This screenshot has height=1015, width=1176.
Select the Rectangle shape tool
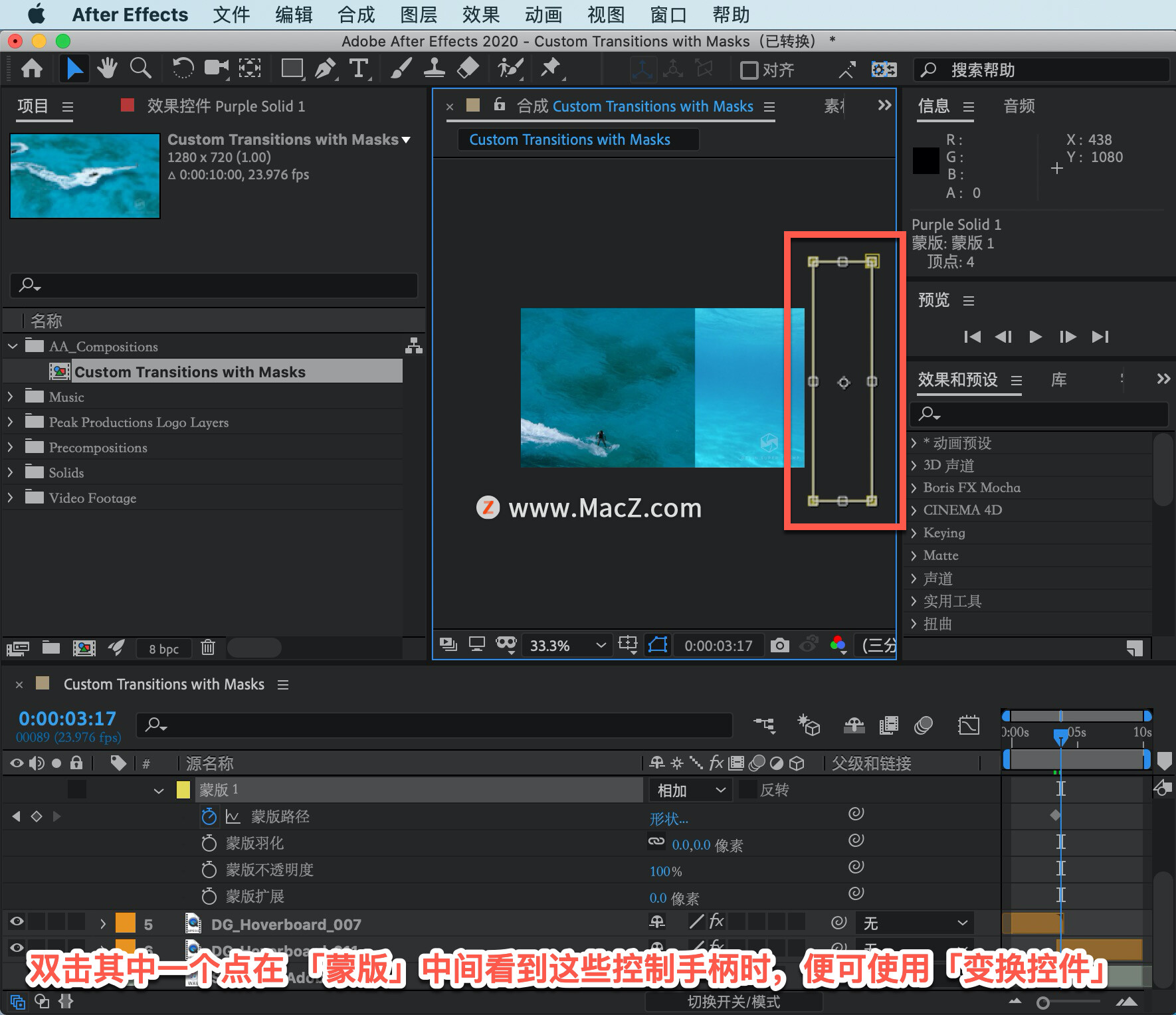[x=292, y=68]
